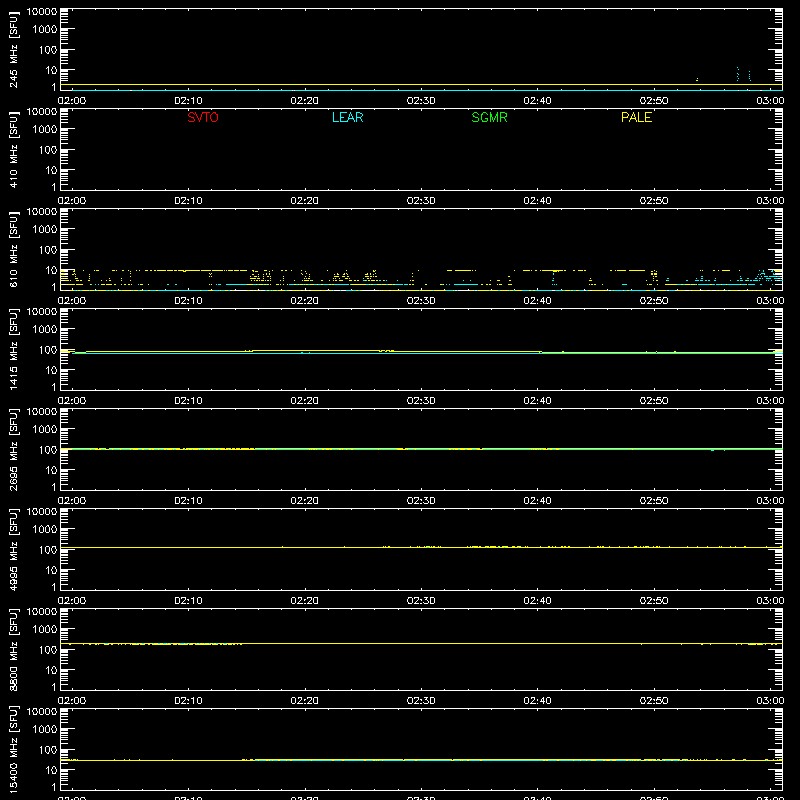
Task: Click the cyan spike near 02:57 in the 245 MHz plot
Action: pos(738,74)
